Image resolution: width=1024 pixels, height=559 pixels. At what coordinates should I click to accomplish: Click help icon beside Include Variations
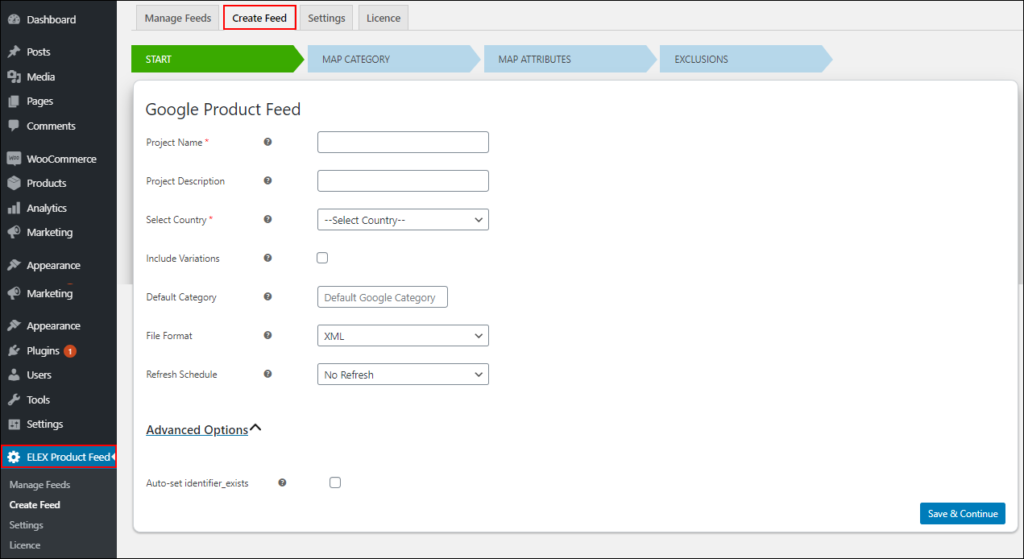point(268,257)
